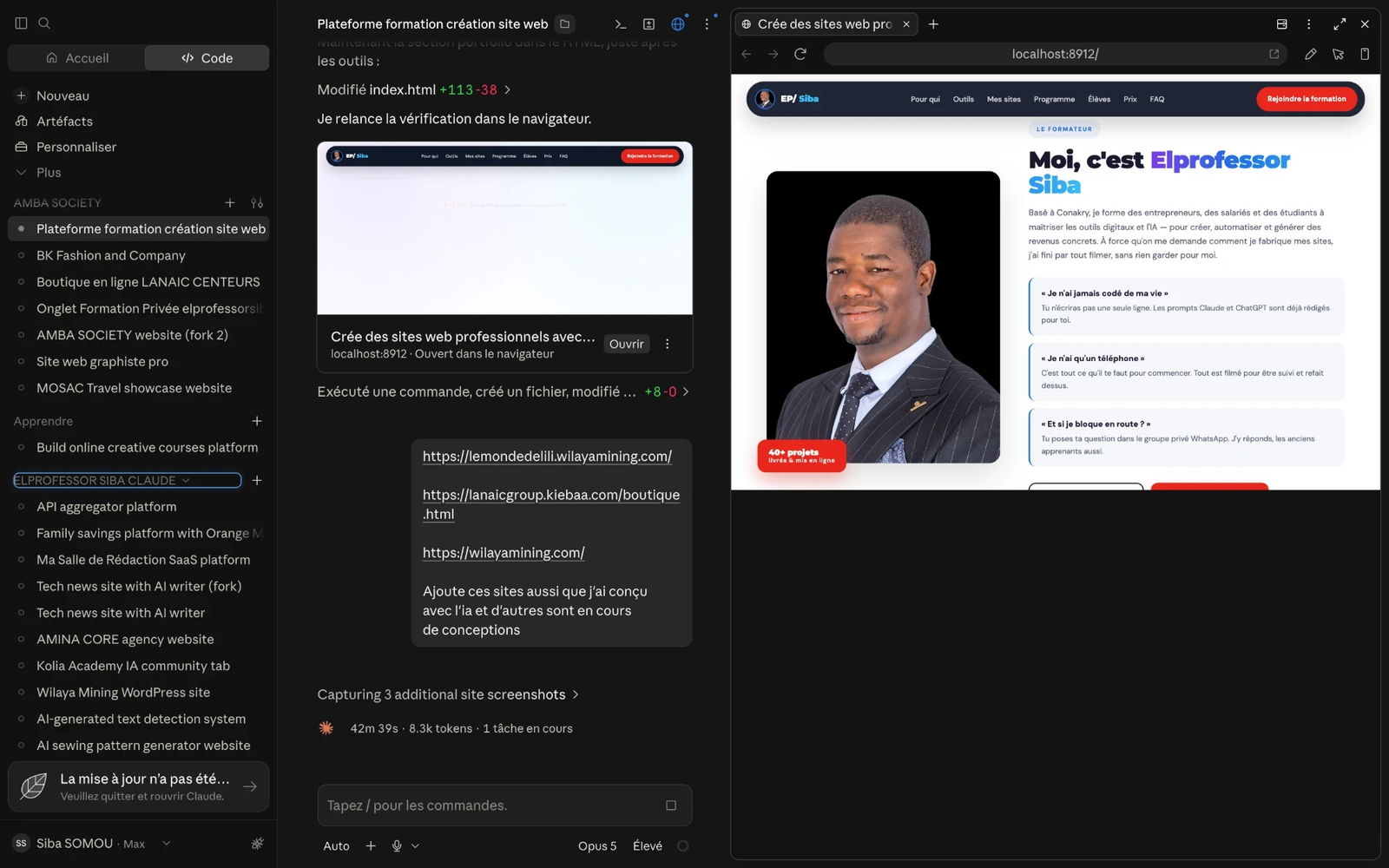Click the plus attach icon below the input
Image resolution: width=1389 pixels, height=868 pixels.
(x=371, y=846)
